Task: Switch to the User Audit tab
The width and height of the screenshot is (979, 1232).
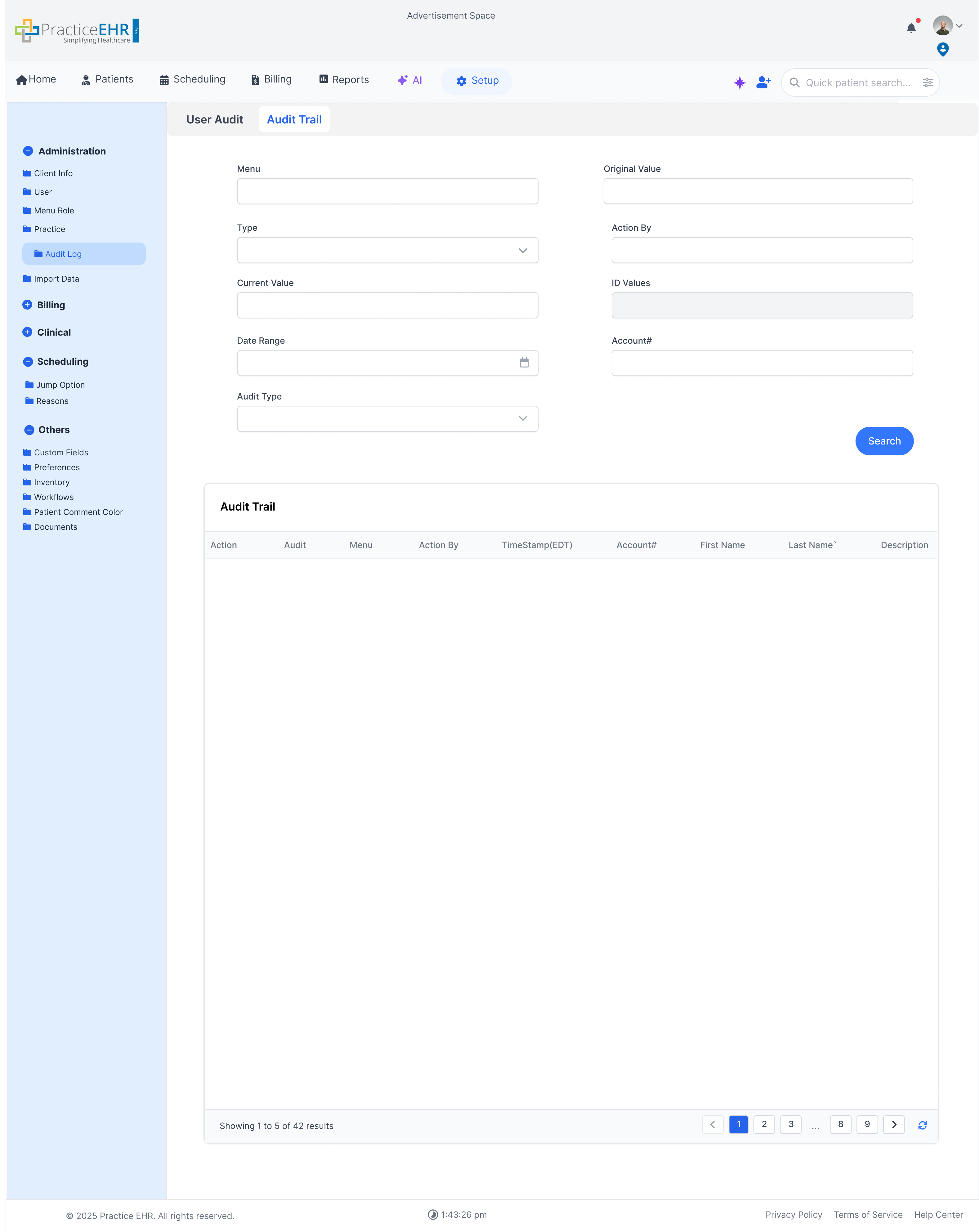Action: [214, 119]
